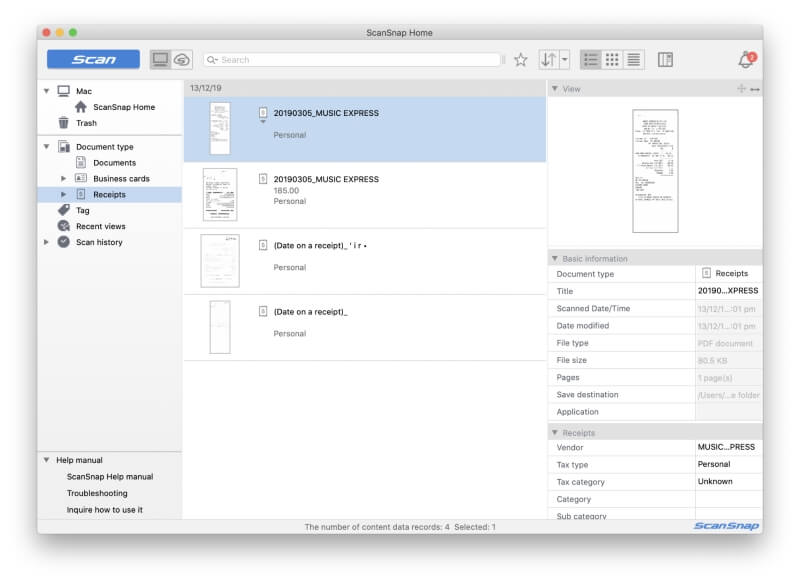
Task: Collapse the Document type node
Action: (x=46, y=146)
